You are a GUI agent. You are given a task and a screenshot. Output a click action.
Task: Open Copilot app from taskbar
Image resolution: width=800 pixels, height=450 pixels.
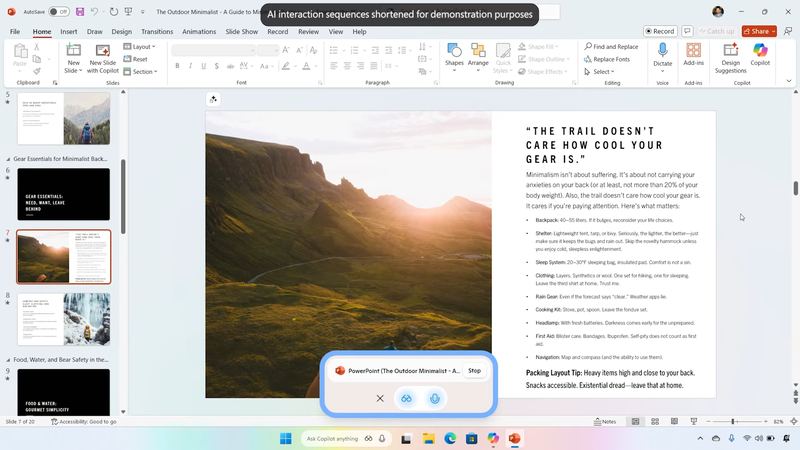click(x=493, y=438)
